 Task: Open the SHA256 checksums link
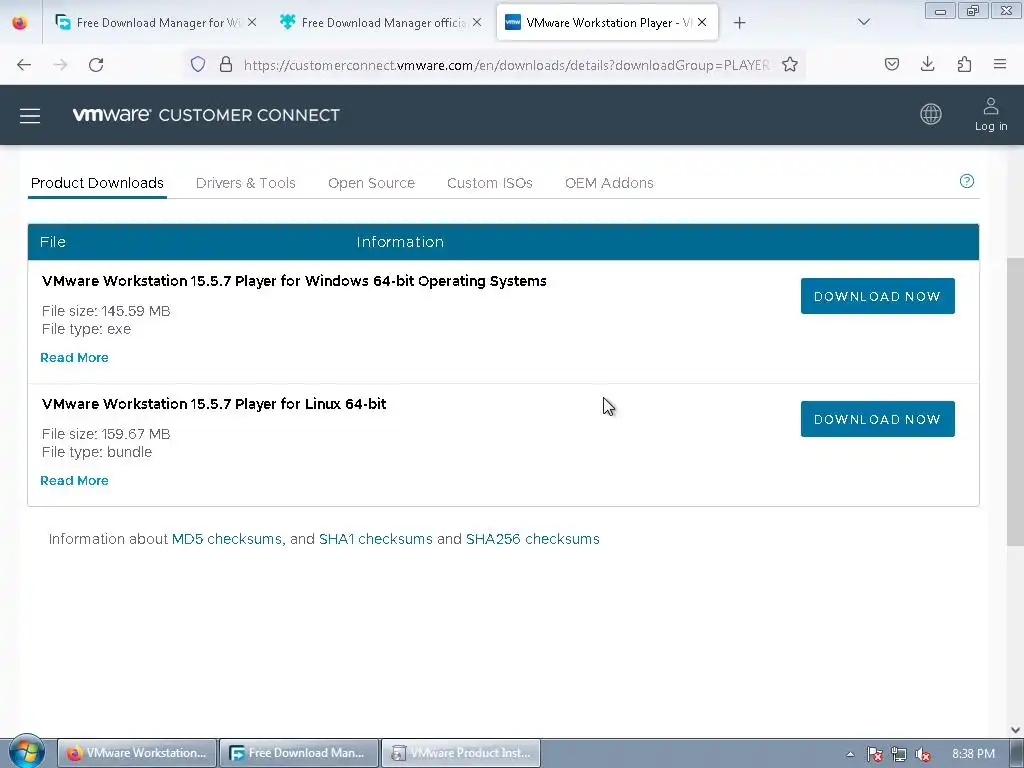pos(532,539)
